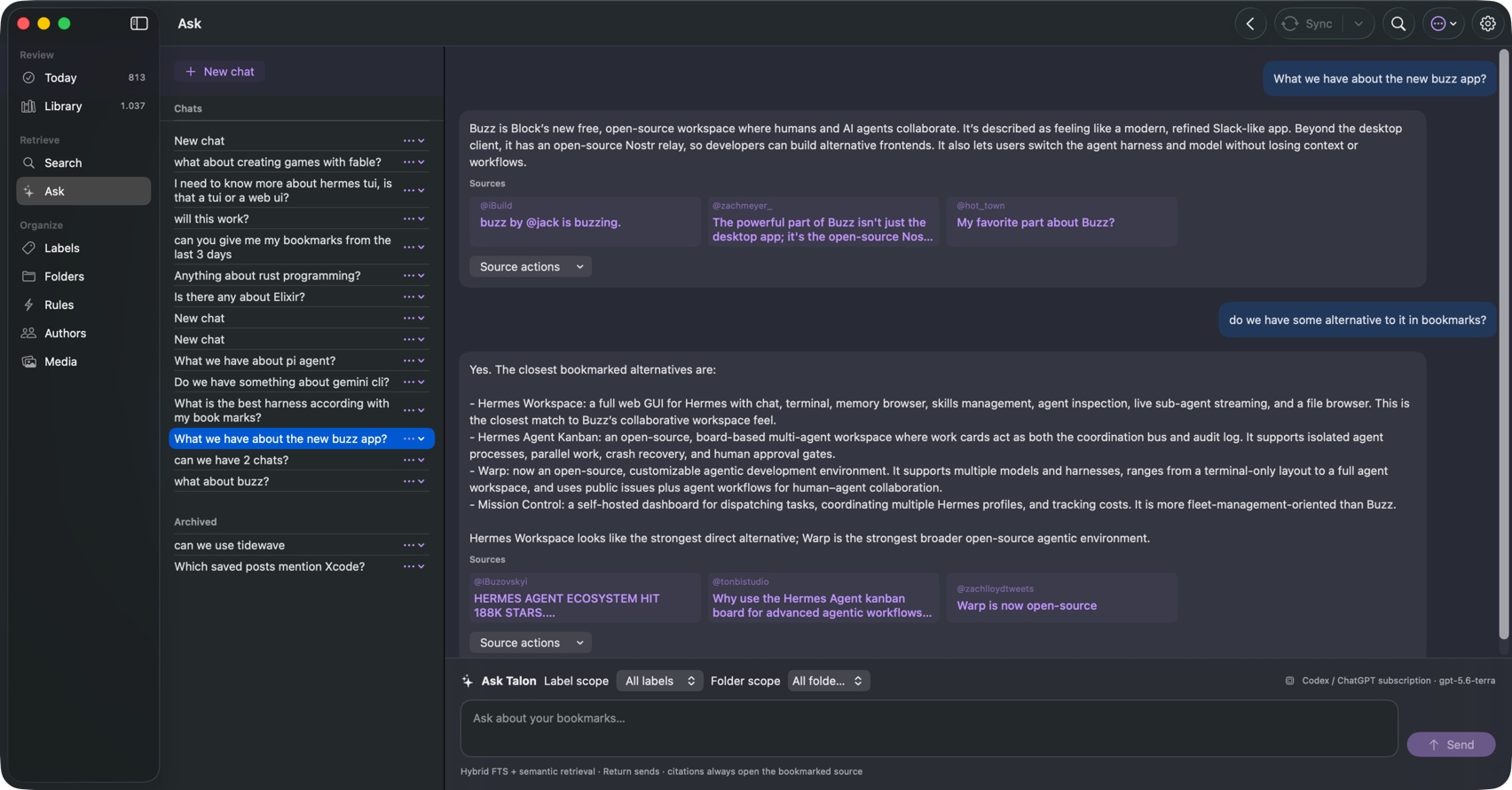Open the settings gear
The image size is (1512, 790).
click(x=1488, y=24)
